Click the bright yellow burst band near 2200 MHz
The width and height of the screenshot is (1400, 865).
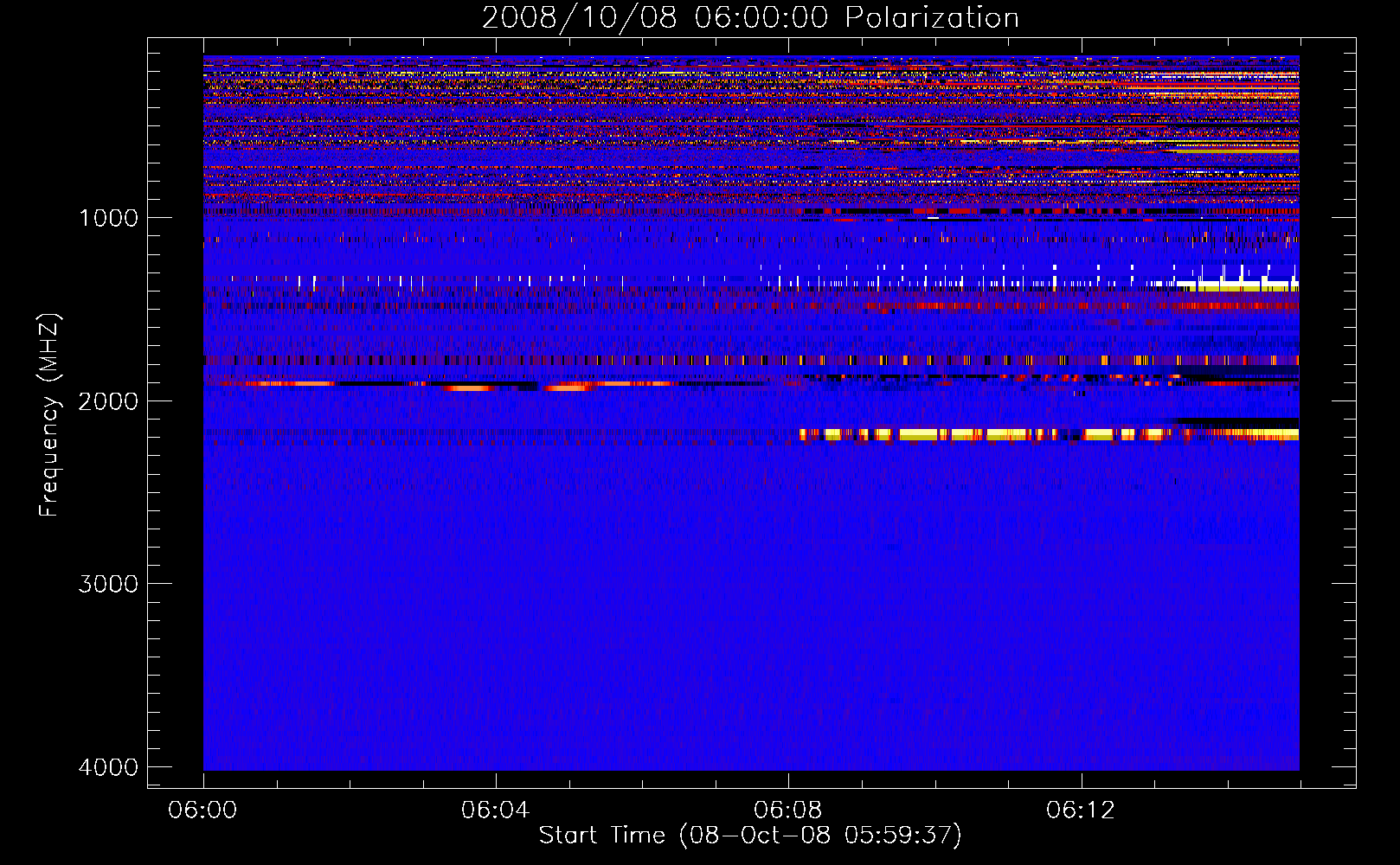point(1049,434)
